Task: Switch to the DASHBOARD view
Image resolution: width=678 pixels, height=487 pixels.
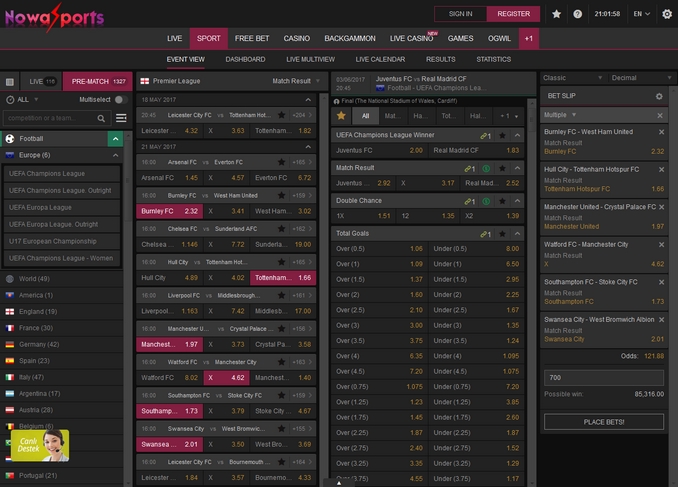Action: [245, 59]
